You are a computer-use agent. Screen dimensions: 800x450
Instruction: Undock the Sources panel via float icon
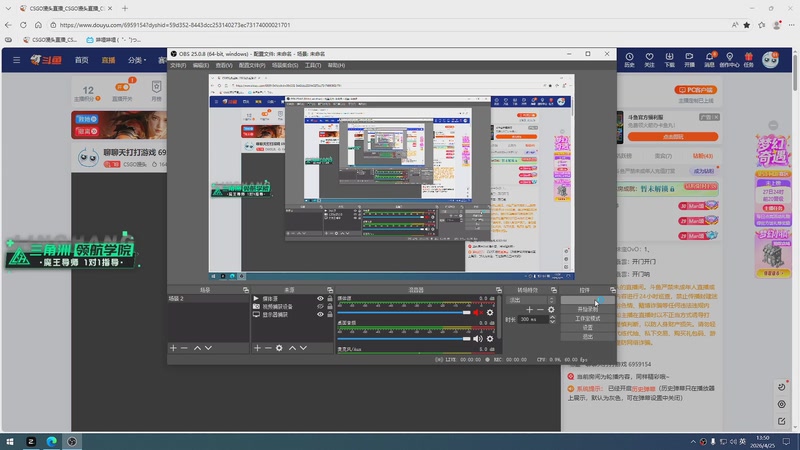pyautogui.click(x=330, y=290)
